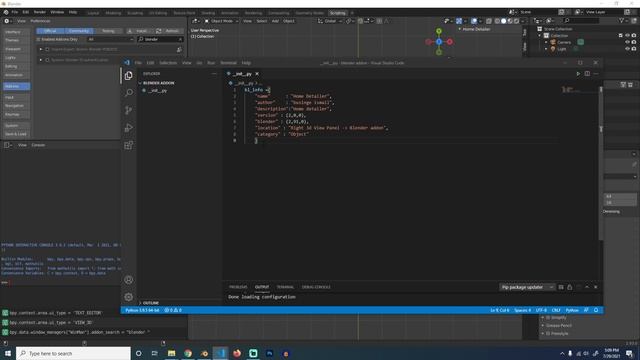Maximize the VS Code bottom panel

[x=587, y=287]
